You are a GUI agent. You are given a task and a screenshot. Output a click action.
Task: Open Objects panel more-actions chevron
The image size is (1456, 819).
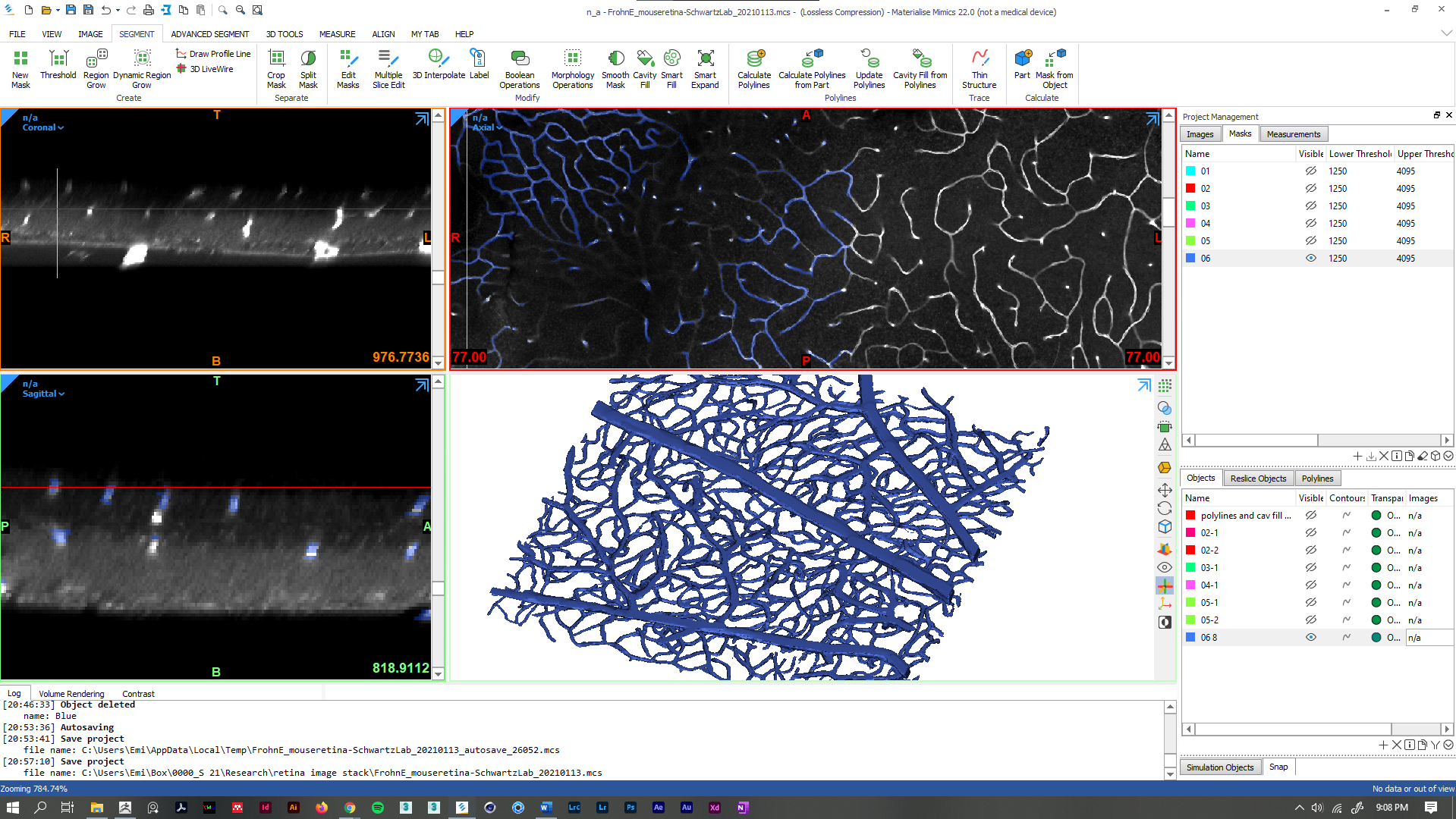pyautogui.click(x=1448, y=745)
